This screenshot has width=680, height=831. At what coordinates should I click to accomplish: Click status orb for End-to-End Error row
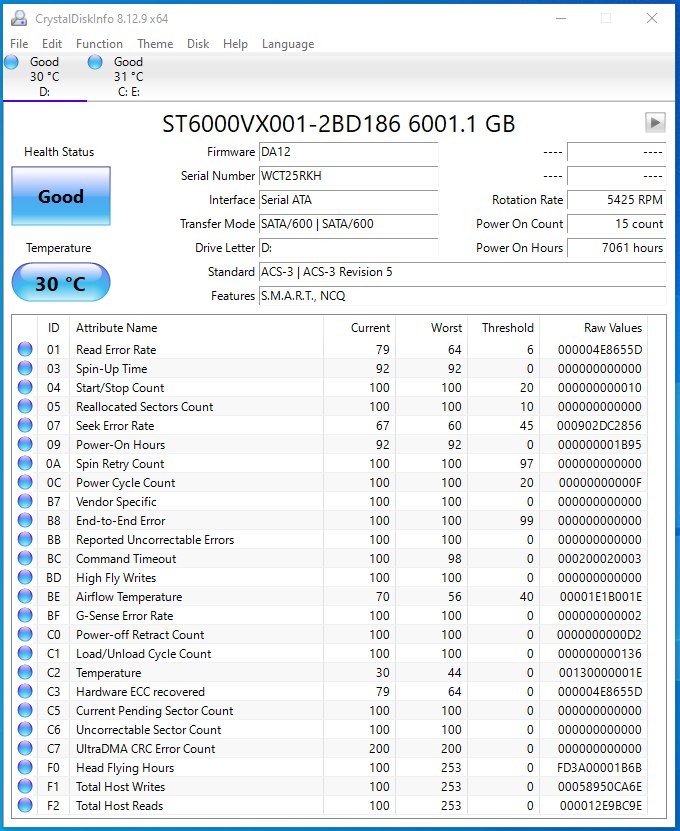tap(25, 520)
